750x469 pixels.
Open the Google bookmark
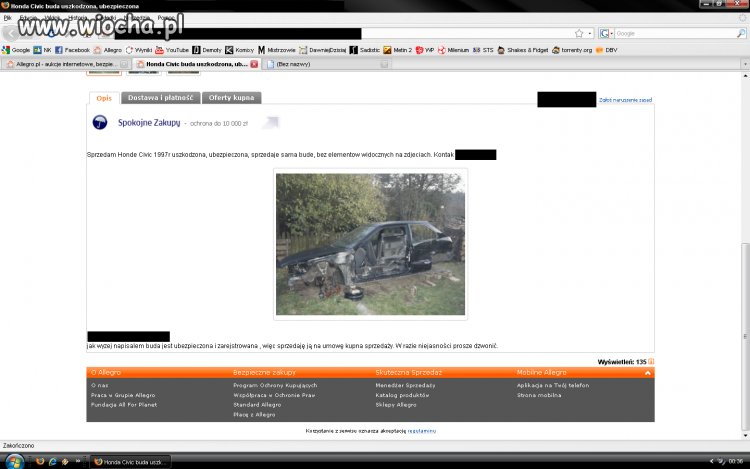pos(16,50)
